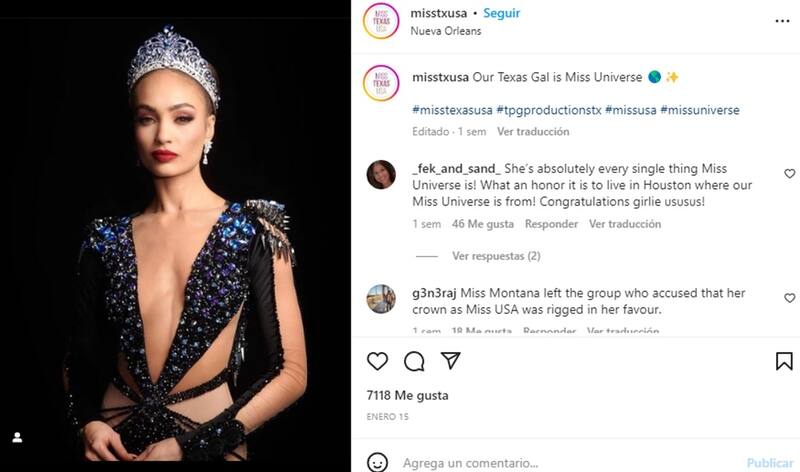Follow the account with Seguir

point(502,13)
